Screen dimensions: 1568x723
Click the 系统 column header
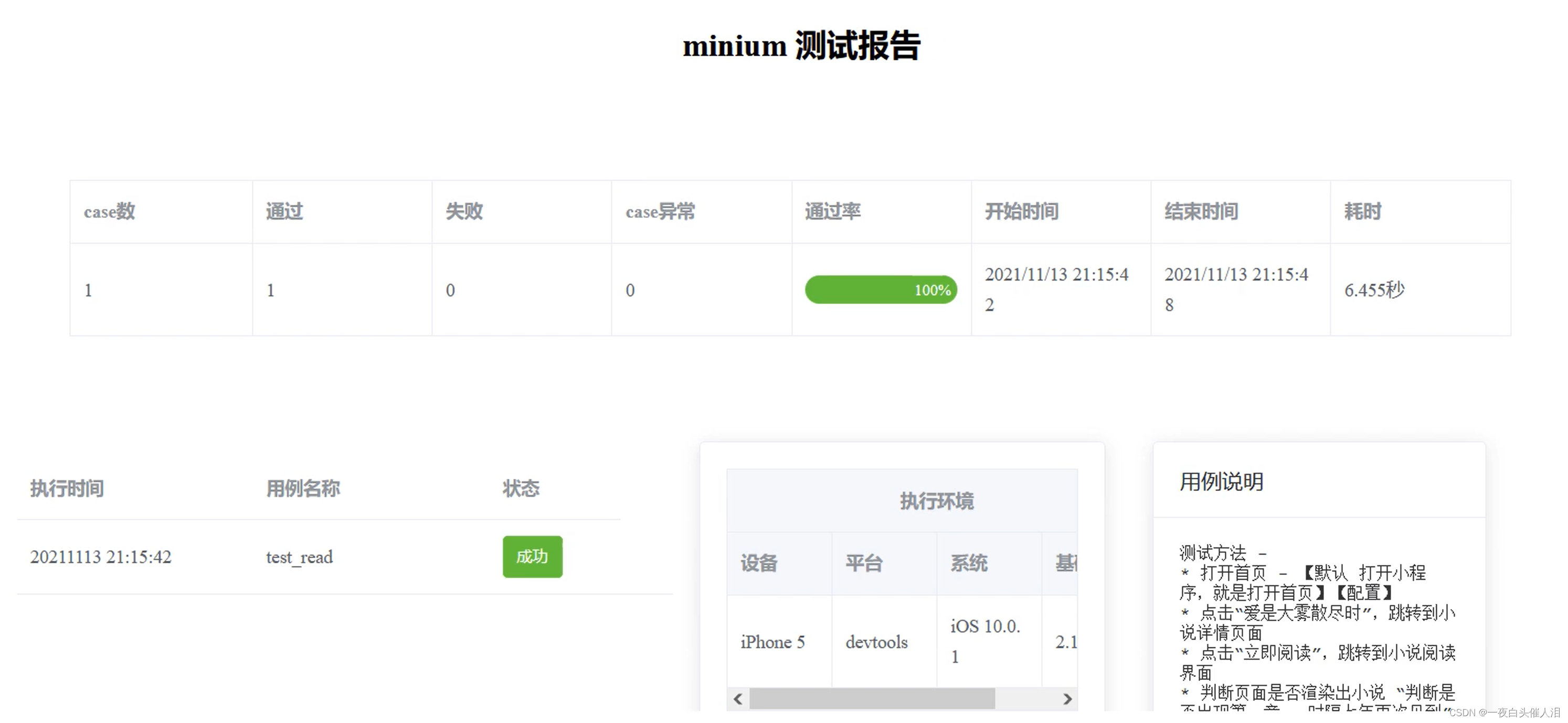coord(969,563)
